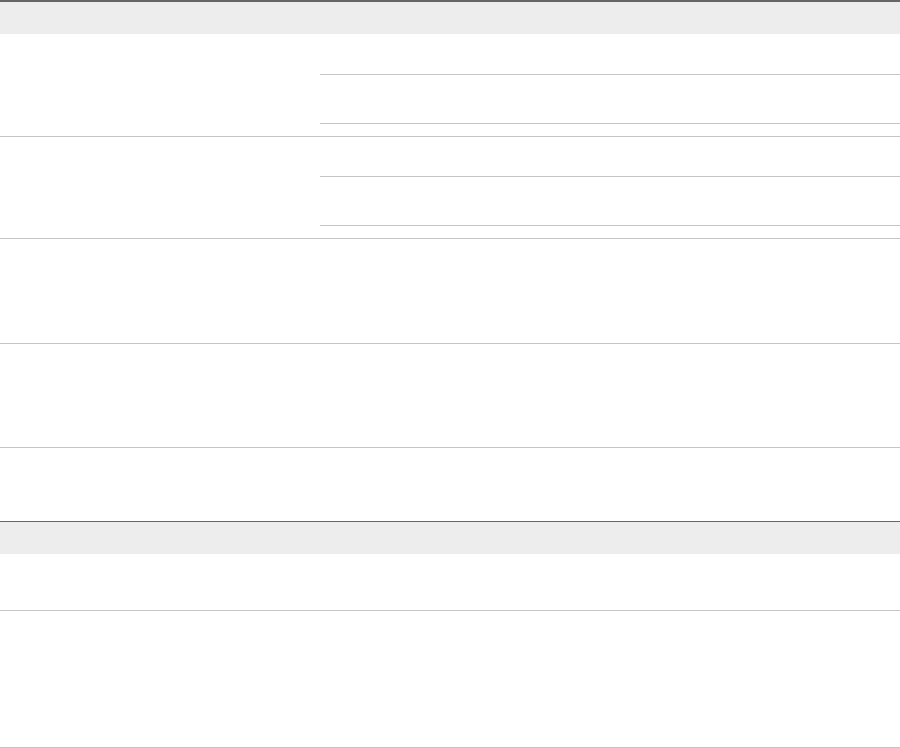This screenshot has height=748, width=900.
Task: Click the first gray section header band
Action: coord(450,18)
